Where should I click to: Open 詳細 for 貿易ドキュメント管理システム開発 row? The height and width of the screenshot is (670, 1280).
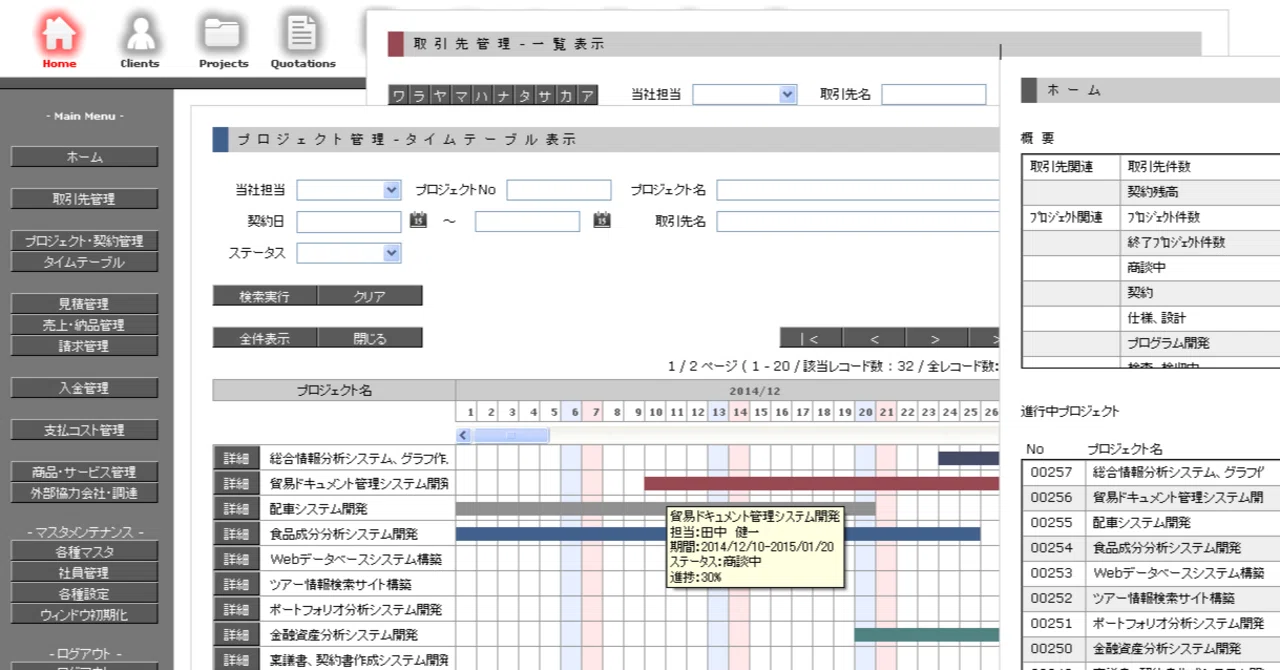[236, 484]
